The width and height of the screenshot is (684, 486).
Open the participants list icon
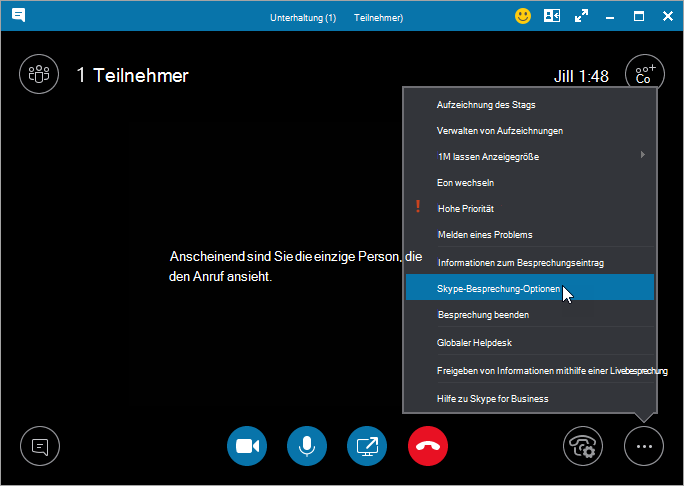coord(39,74)
